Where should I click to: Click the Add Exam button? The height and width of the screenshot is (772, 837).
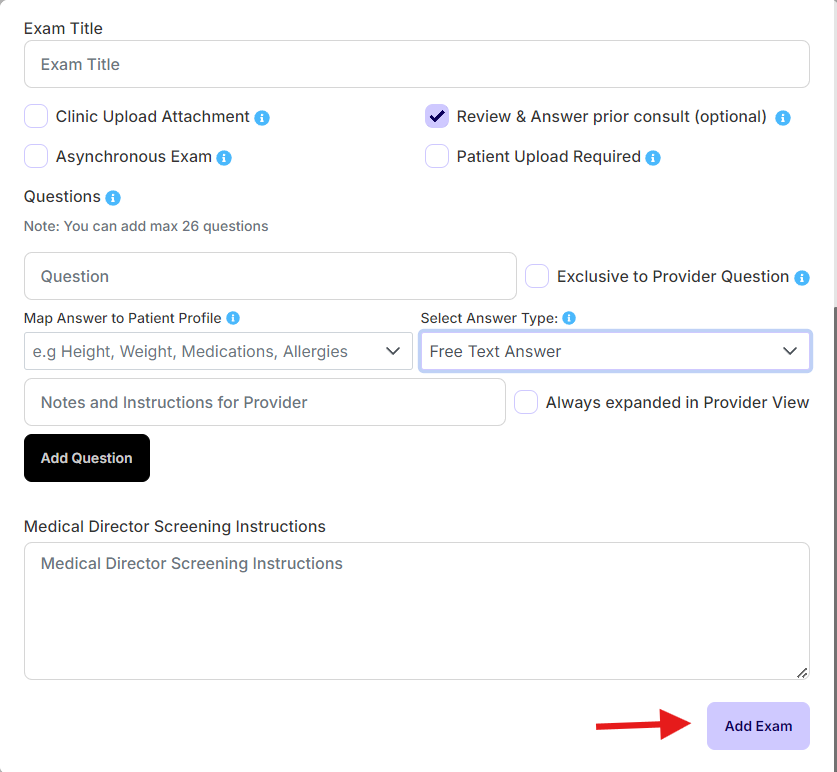[x=757, y=725]
